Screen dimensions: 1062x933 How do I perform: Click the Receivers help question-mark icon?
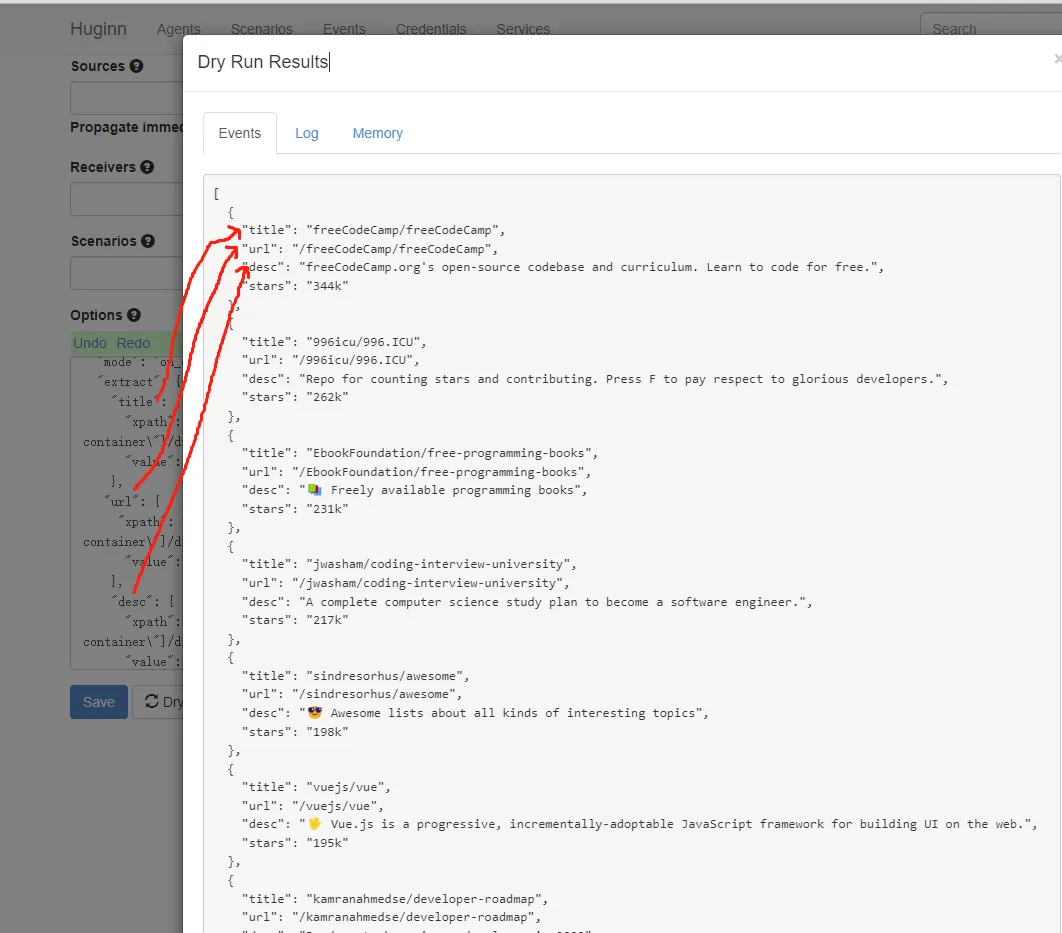pyautogui.click(x=147, y=167)
